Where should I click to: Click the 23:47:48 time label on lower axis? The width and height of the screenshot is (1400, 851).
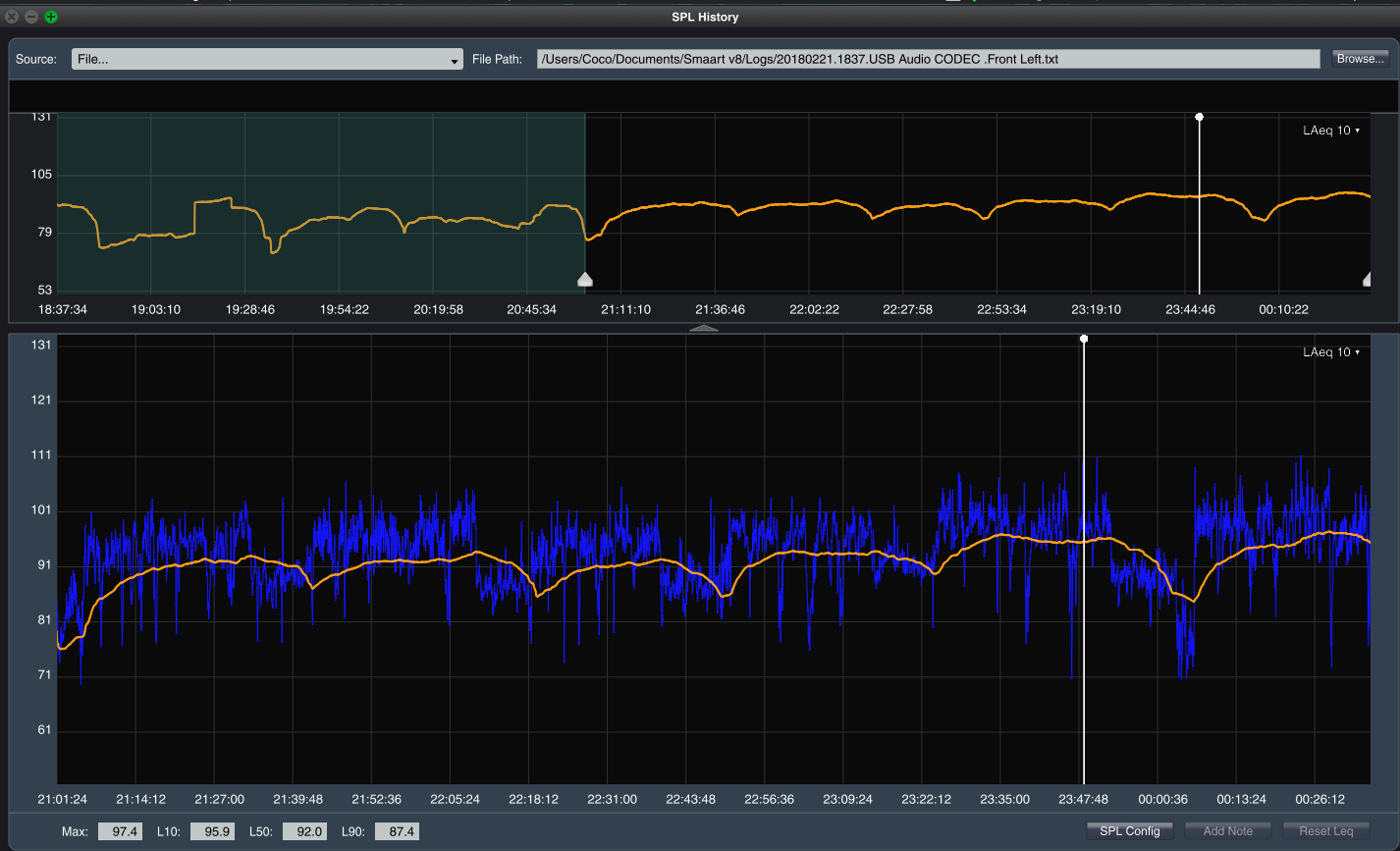[x=1083, y=800]
